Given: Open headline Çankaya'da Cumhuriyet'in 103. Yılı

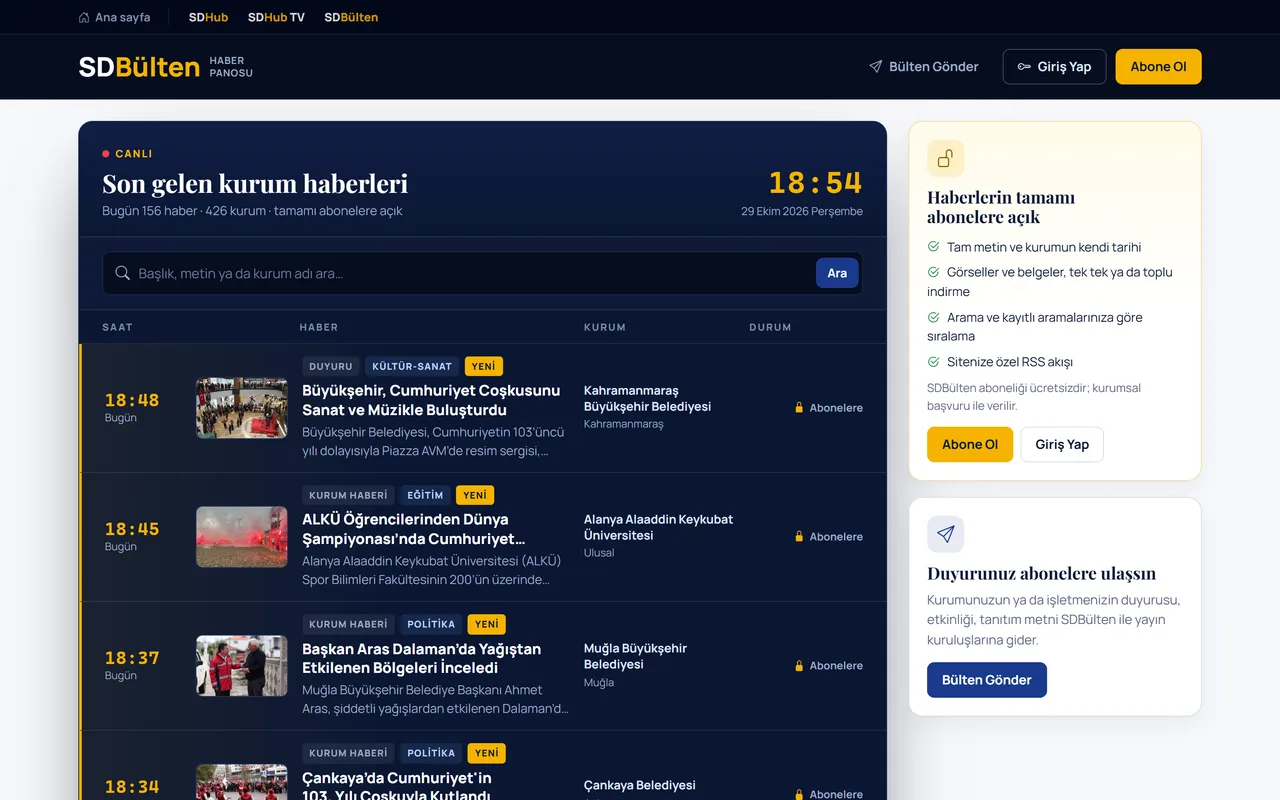Looking at the screenshot, I should coord(397,786).
